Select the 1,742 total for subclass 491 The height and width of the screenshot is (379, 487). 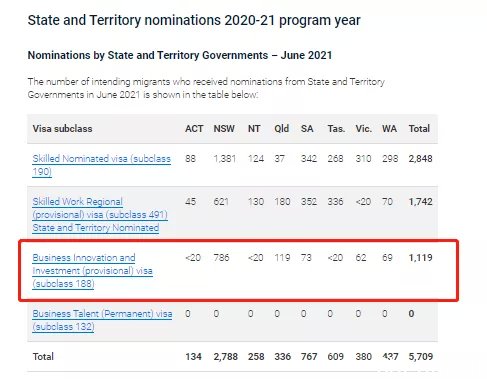click(x=420, y=202)
